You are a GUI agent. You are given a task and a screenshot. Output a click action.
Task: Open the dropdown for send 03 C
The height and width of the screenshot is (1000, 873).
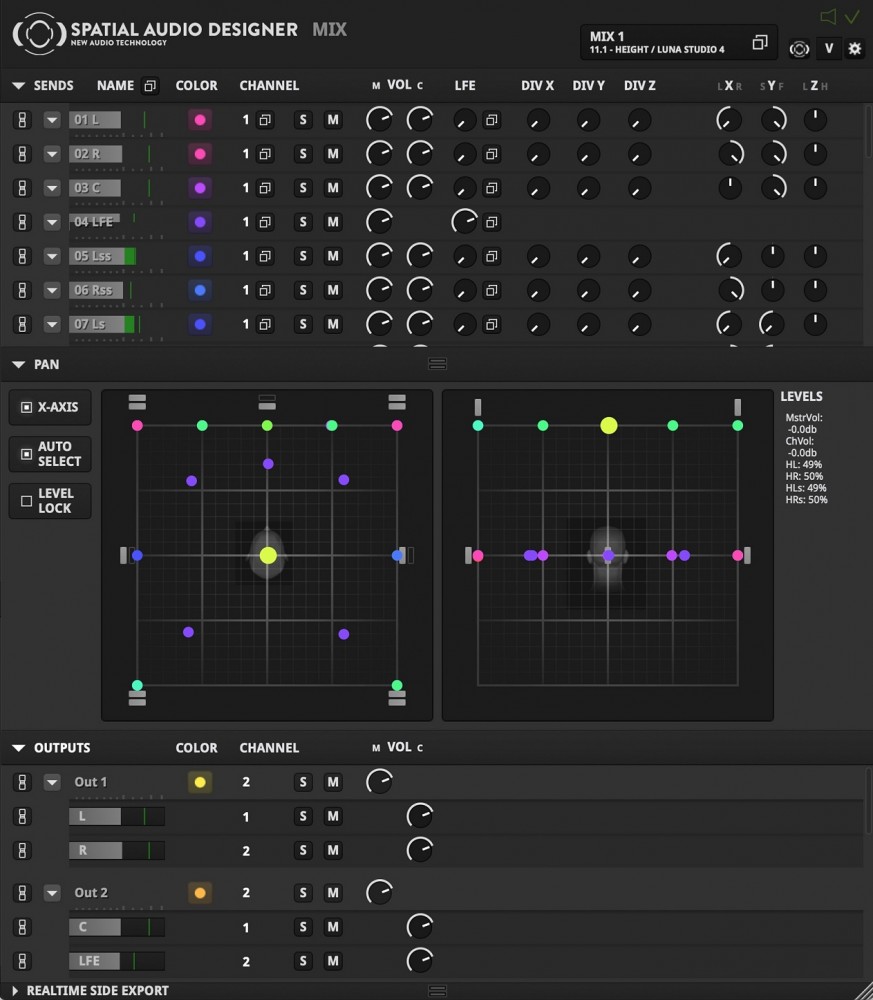[52, 188]
